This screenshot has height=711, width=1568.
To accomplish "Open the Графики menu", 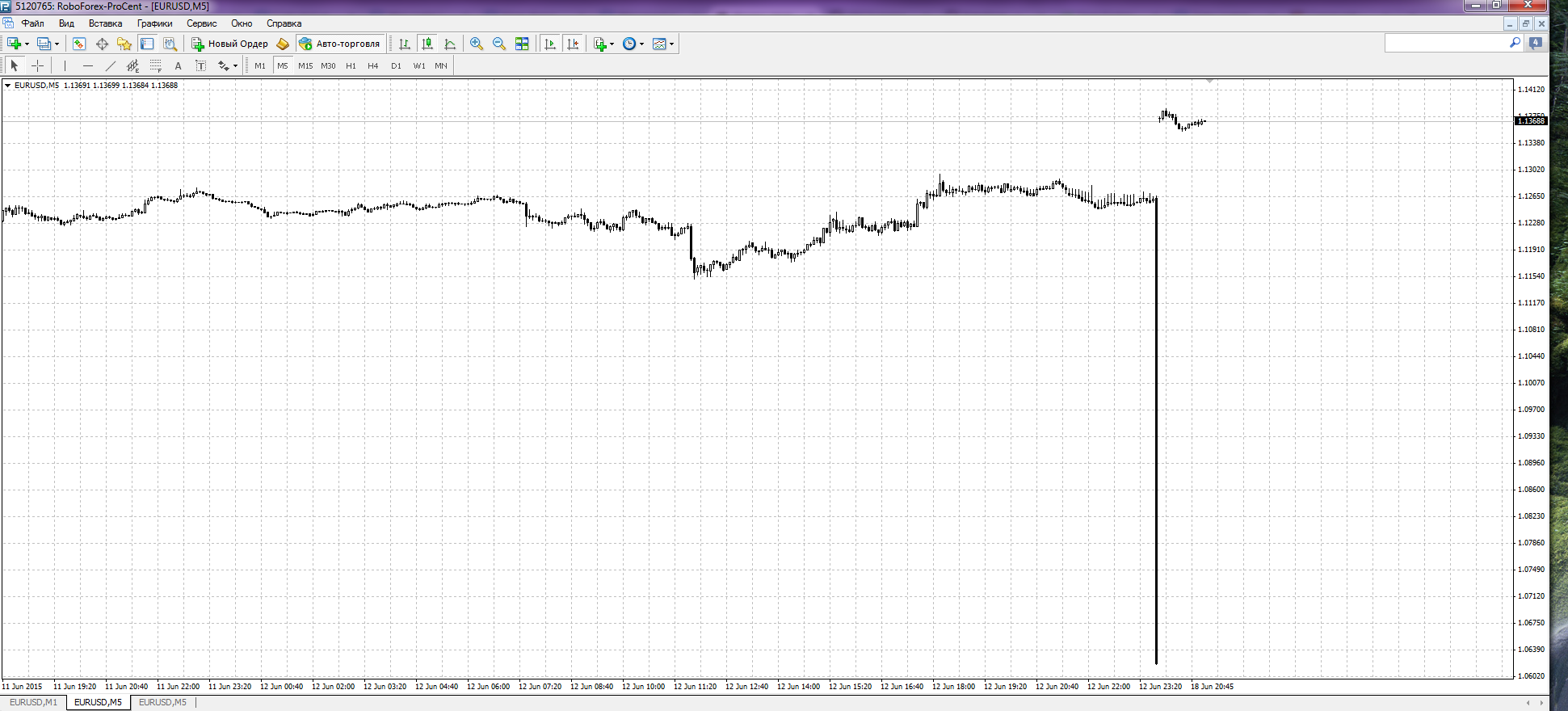I will click(x=154, y=23).
